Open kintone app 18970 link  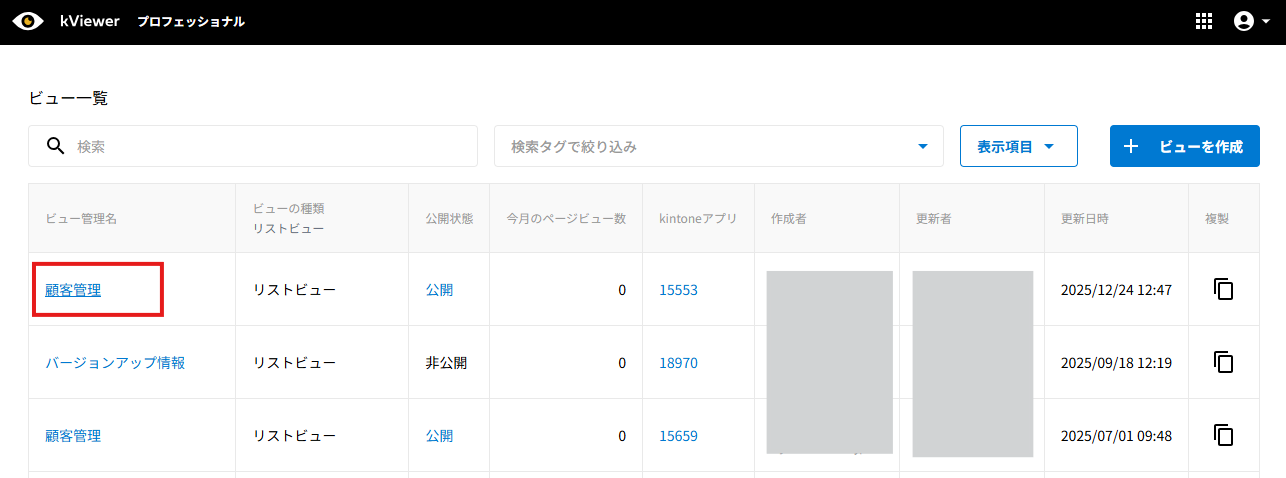[x=678, y=363]
